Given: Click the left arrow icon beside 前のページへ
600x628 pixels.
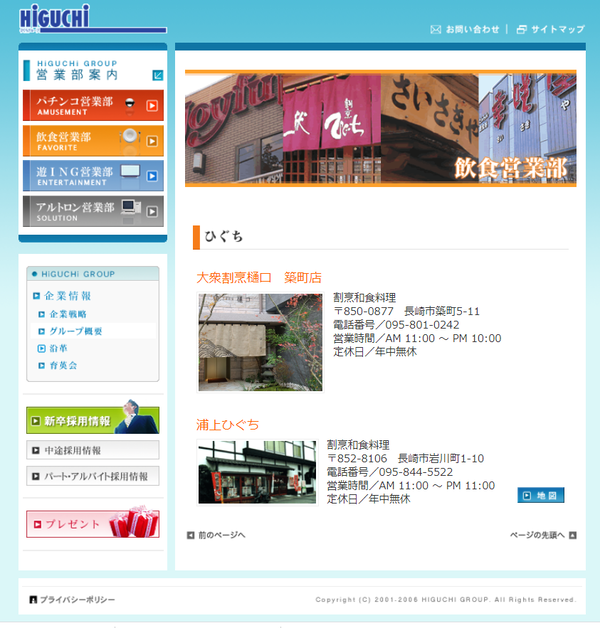Looking at the screenshot, I should pos(191,535).
